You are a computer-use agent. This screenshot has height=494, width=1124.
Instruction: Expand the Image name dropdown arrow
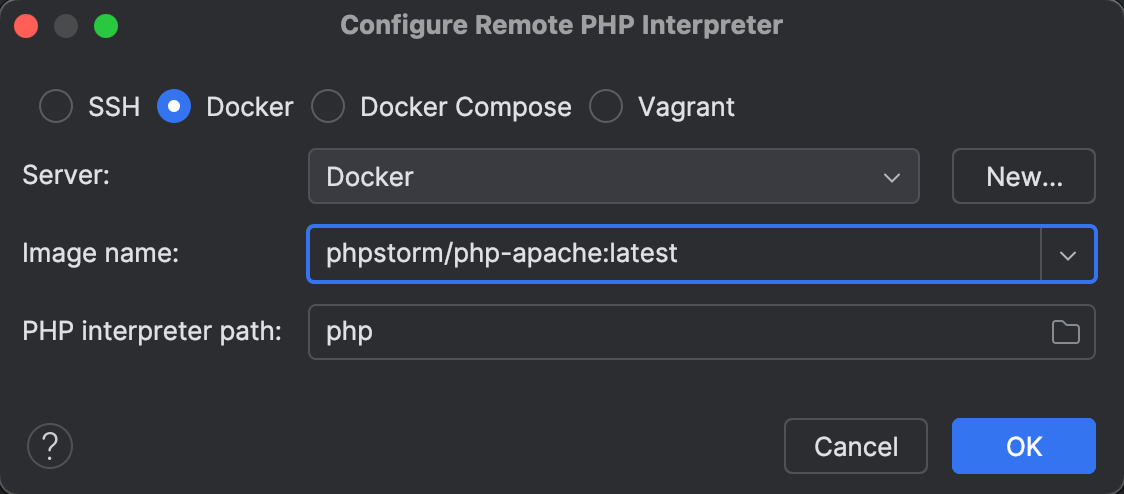pyautogui.click(x=1068, y=254)
